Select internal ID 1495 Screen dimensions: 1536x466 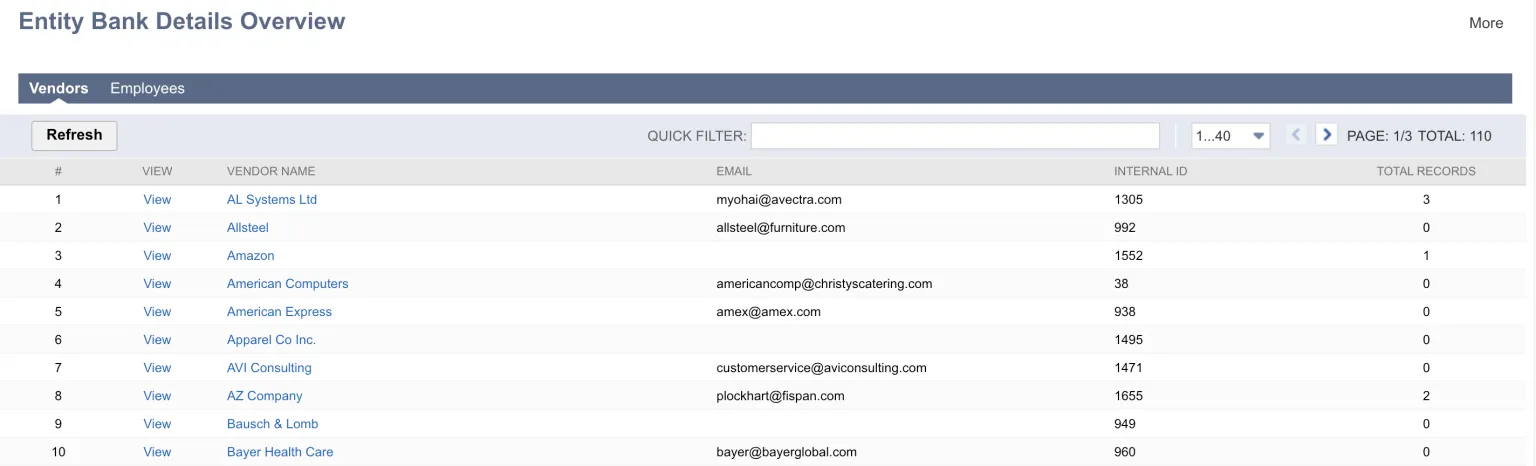[1128, 340]
